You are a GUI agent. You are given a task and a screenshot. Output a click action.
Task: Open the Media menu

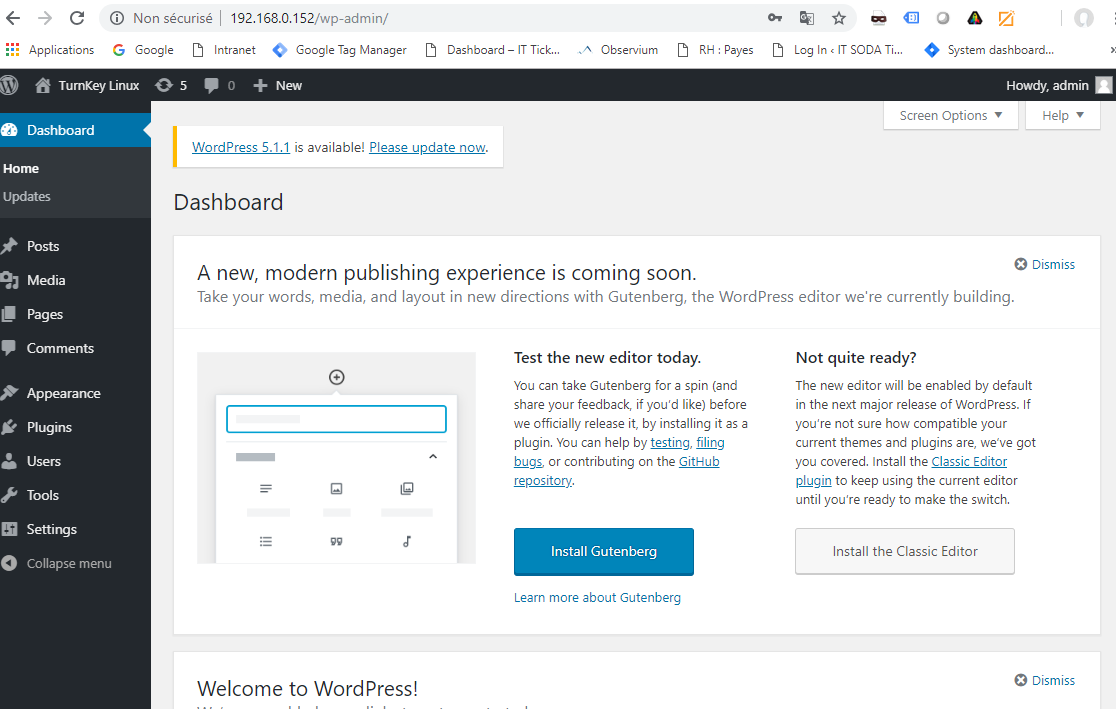pyautogui.click(x=46, y=280)
